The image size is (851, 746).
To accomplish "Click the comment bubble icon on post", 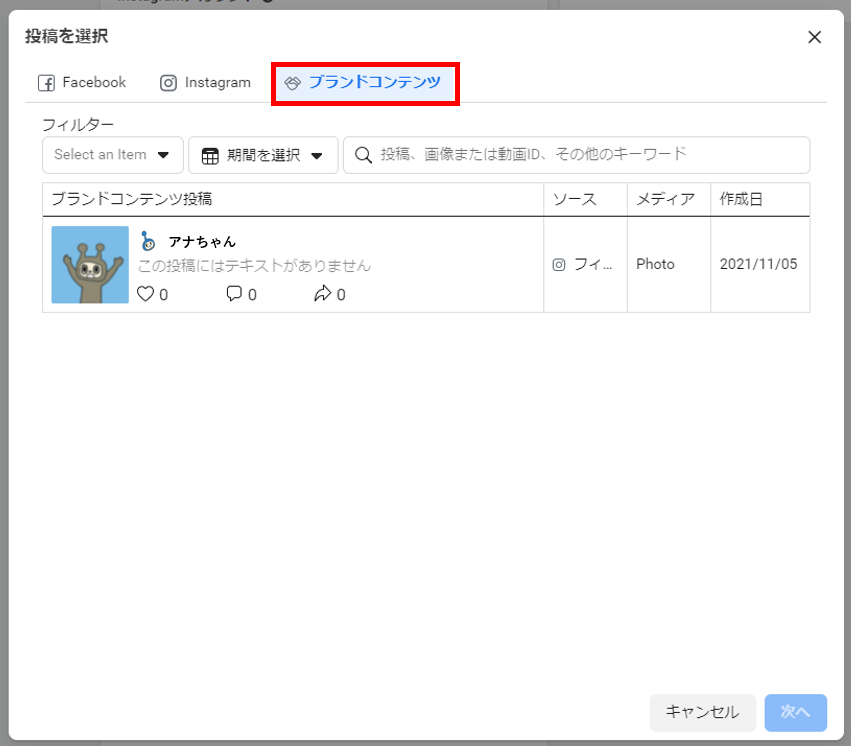I will point(234,294).
